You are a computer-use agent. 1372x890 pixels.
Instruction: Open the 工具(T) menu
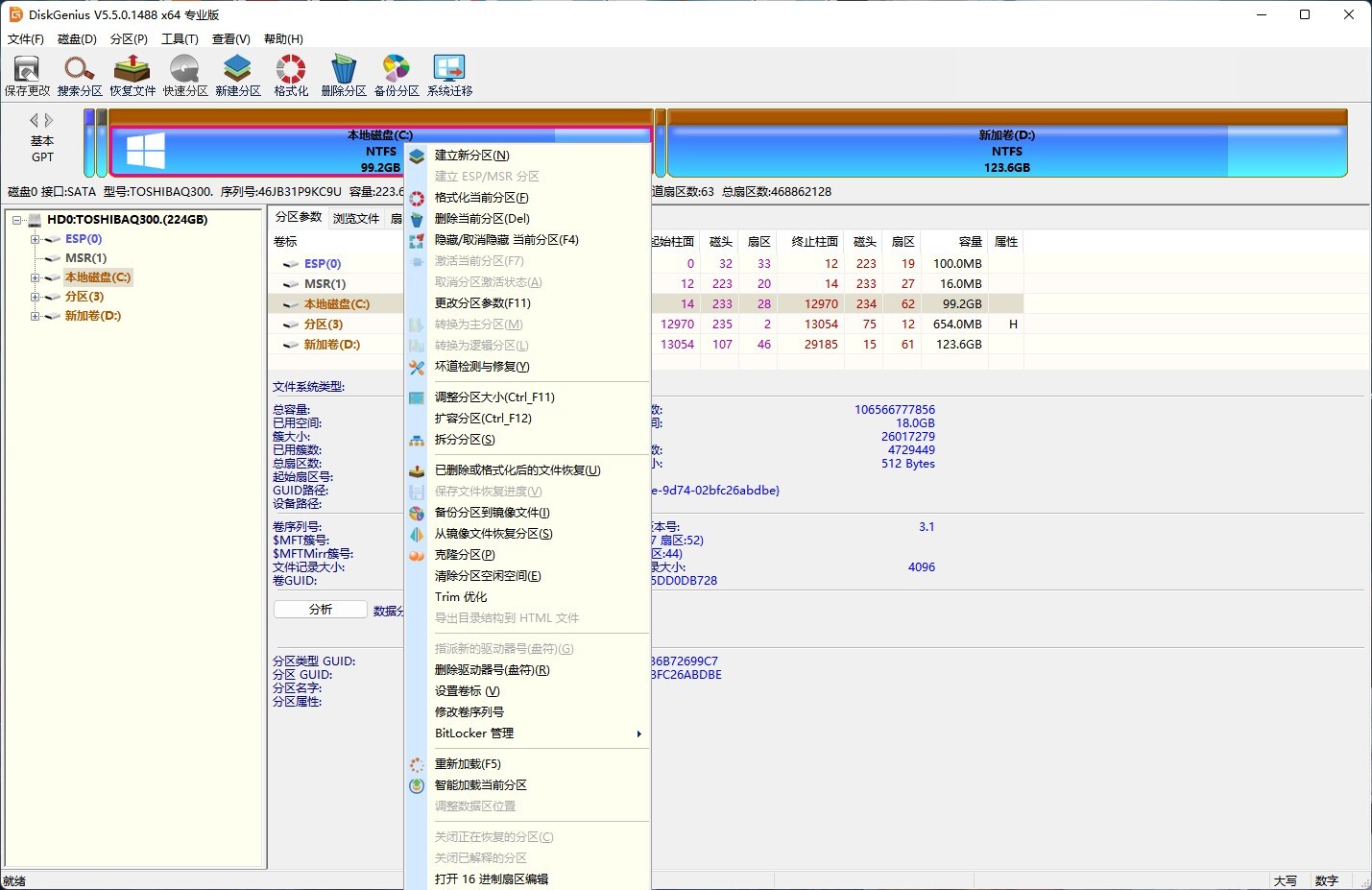pyautogui.click(x=180, y=39)
